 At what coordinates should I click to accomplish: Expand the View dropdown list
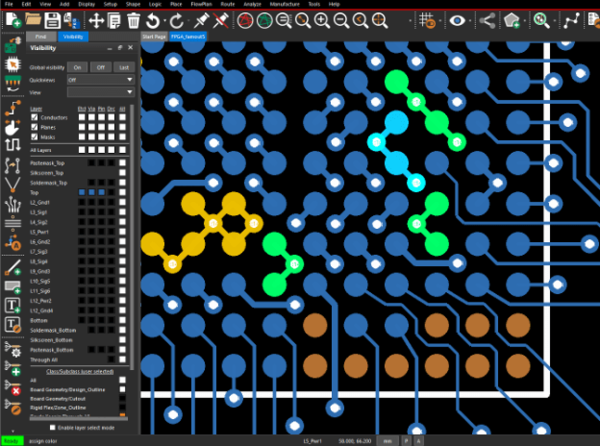101,92
